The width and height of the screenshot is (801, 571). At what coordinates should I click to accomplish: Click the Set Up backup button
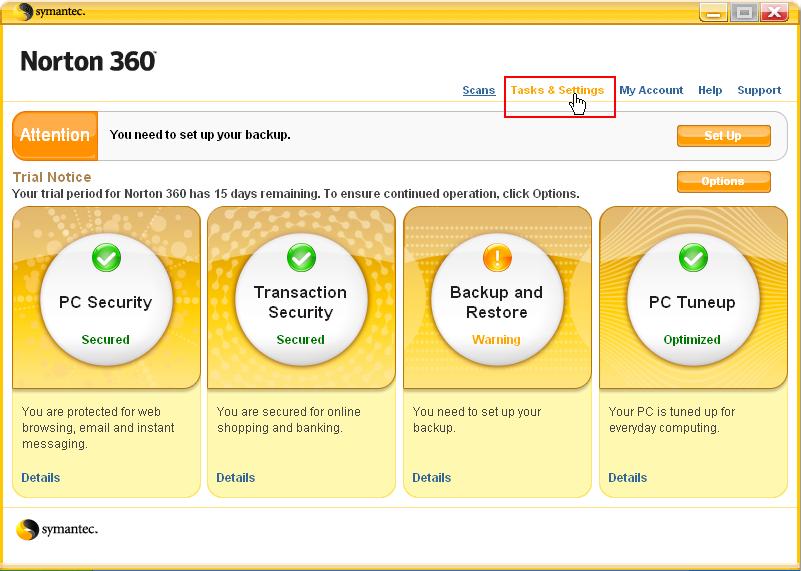724,136
